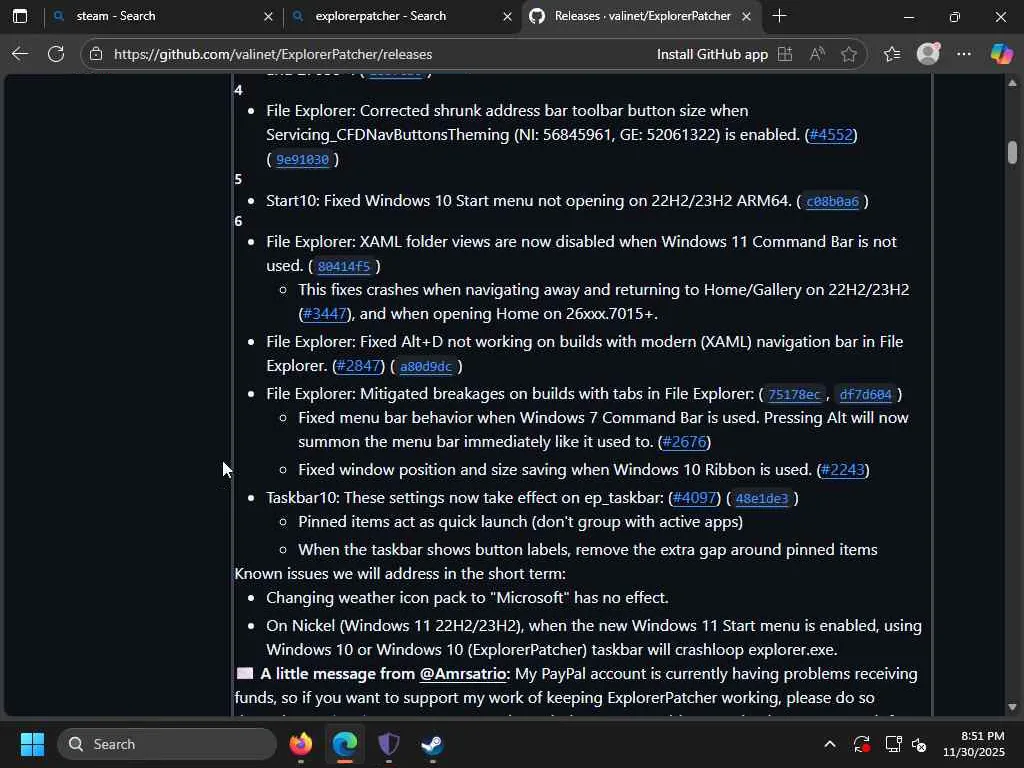Close the explorerpatcher - Search tab
1024x768 pixels.
[x=507, y=16]
